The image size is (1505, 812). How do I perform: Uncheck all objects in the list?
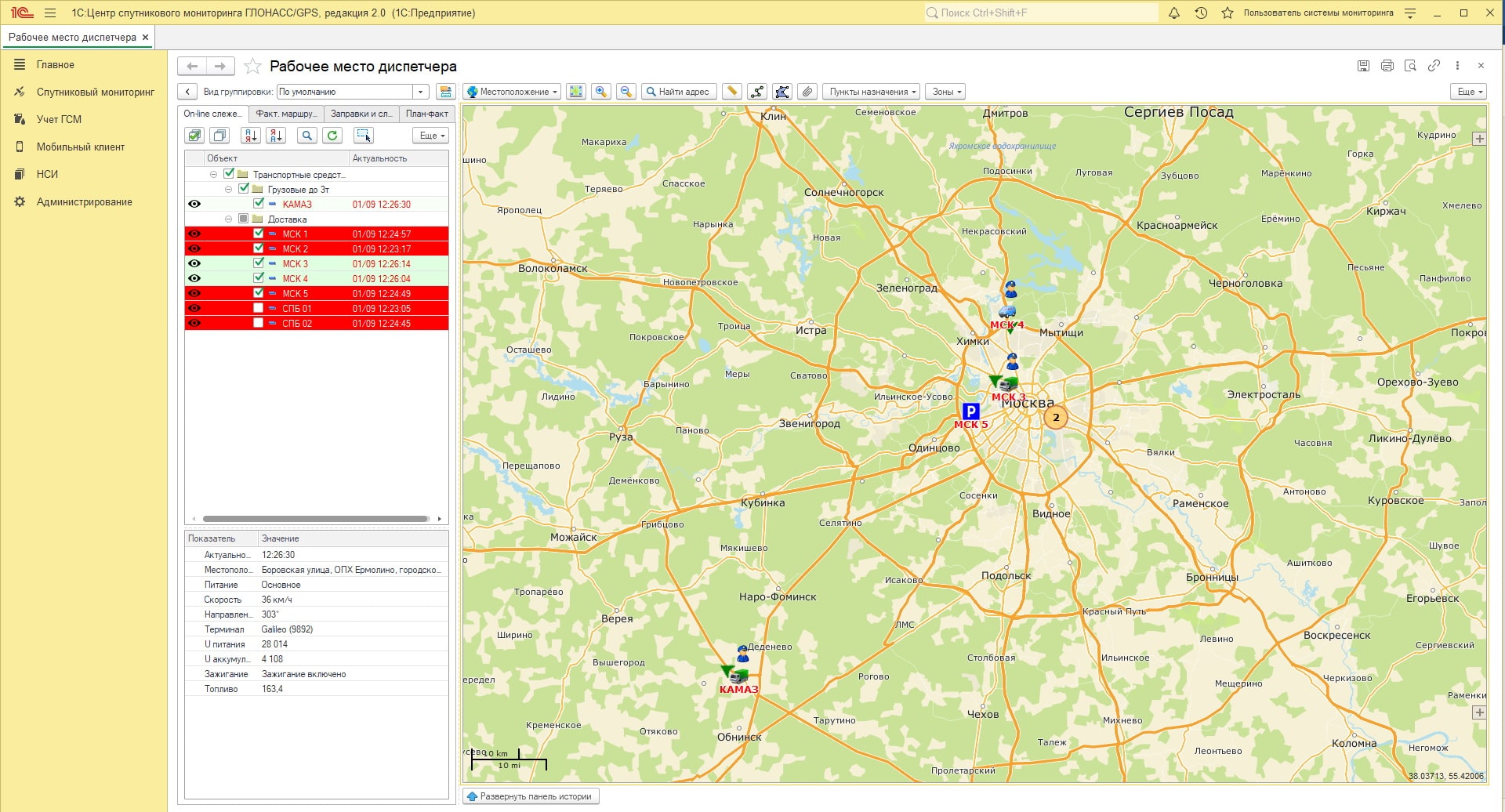point(220,136)
